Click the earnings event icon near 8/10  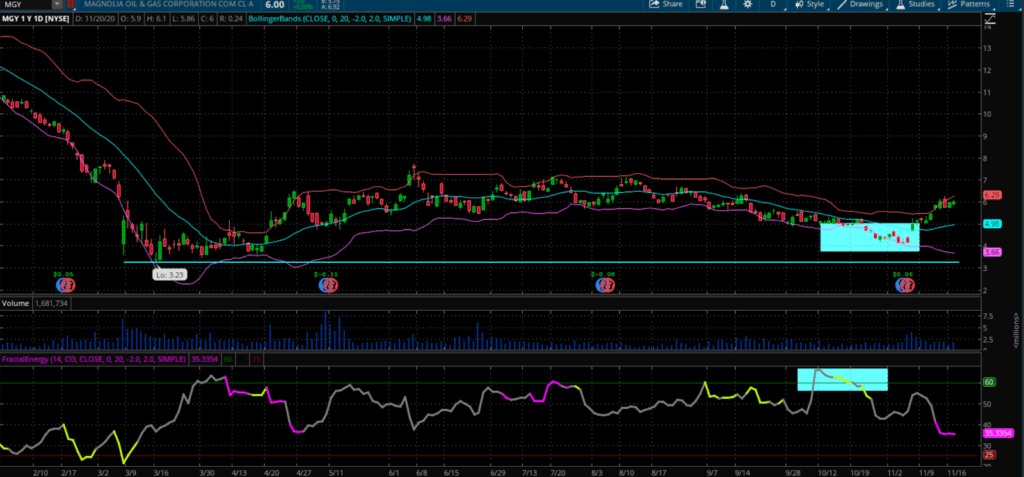pos(607,285)
